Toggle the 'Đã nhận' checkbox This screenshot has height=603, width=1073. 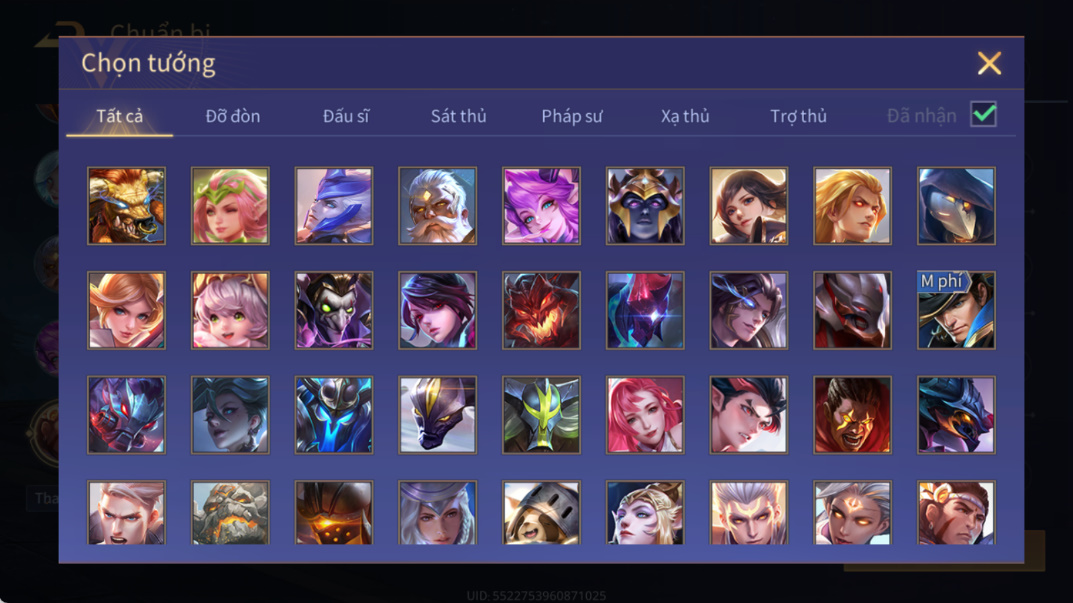point(983,114)
